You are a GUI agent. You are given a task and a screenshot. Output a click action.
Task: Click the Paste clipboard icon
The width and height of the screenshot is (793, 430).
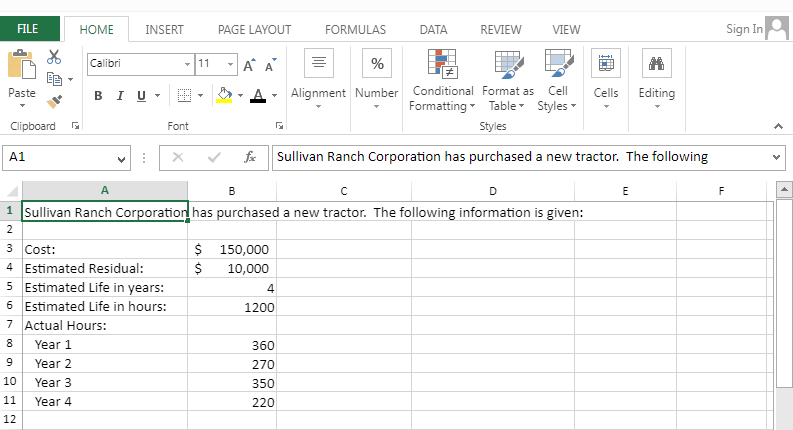click(22, 65)
